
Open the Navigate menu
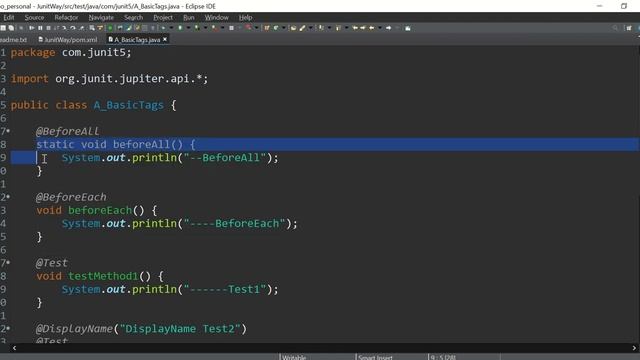(x=101, y=18)
